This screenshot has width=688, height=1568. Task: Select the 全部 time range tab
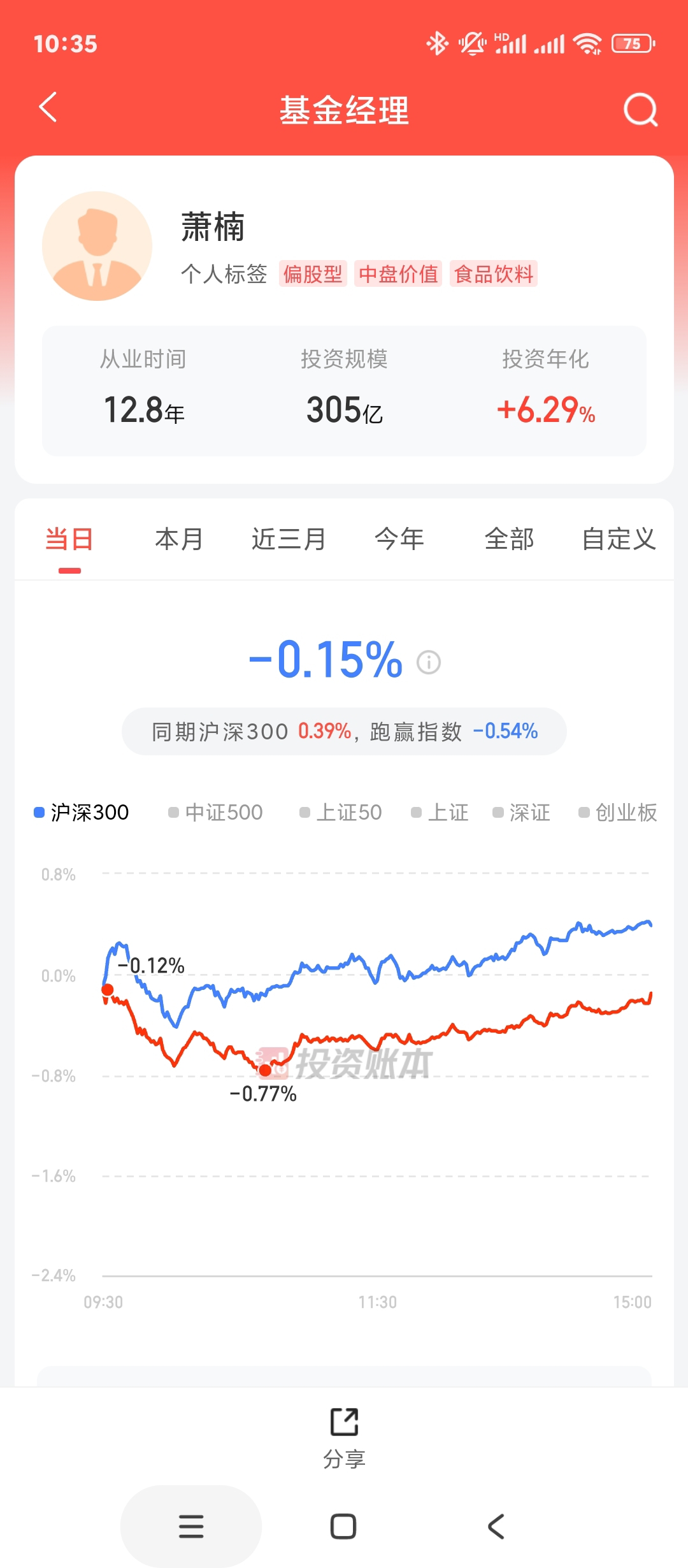[509, 539]
